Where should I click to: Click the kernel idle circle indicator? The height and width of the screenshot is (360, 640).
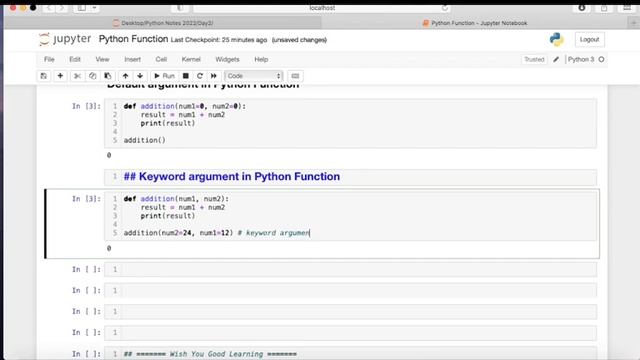(x=601, y=59)
